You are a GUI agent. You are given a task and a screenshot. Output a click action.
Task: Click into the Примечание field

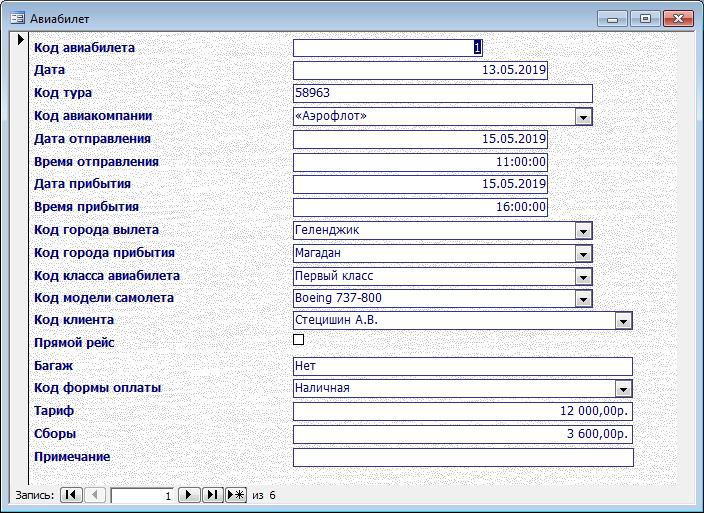[x=463, y=457]
